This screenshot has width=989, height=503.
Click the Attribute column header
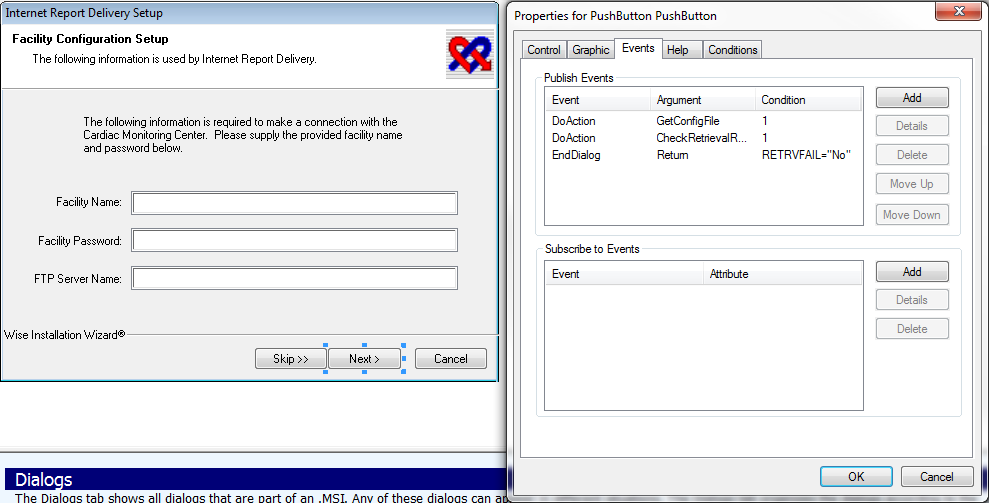click(x=782, y=274)
